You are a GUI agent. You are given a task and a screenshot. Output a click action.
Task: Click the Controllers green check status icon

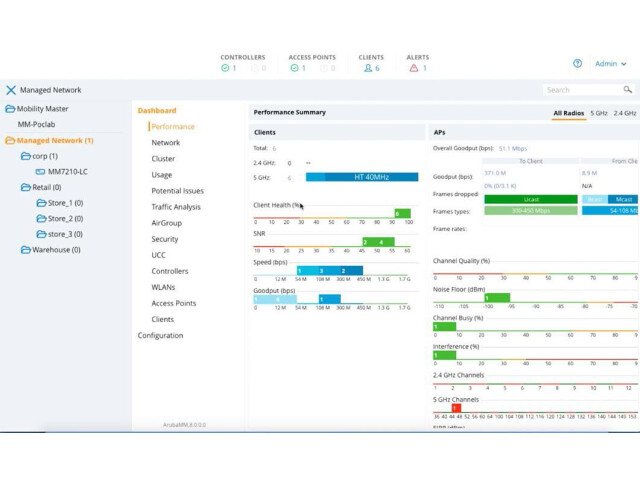(226, 68)
